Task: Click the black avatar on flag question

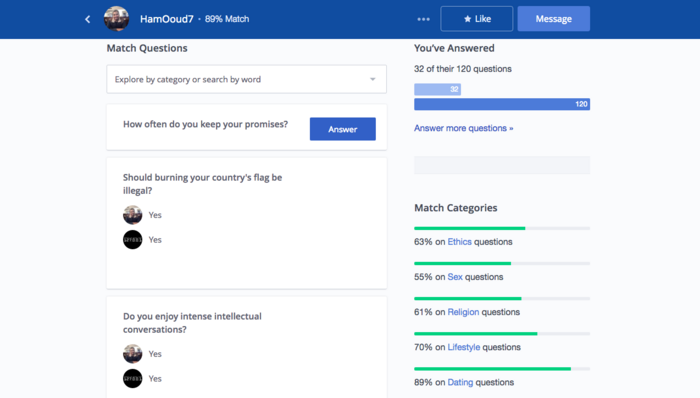Action: [x=133, y=240]
